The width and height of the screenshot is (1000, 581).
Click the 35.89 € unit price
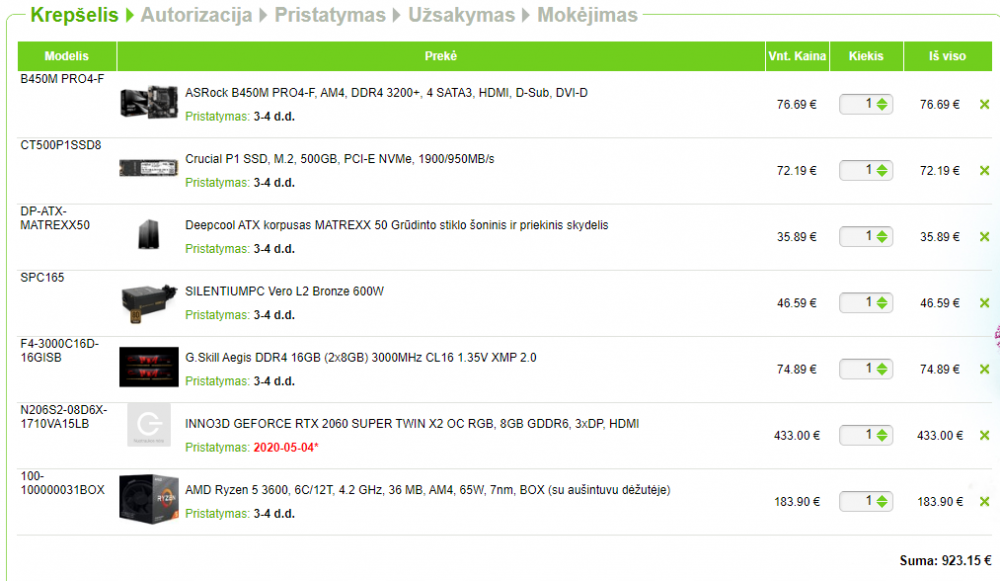(797, 237)
